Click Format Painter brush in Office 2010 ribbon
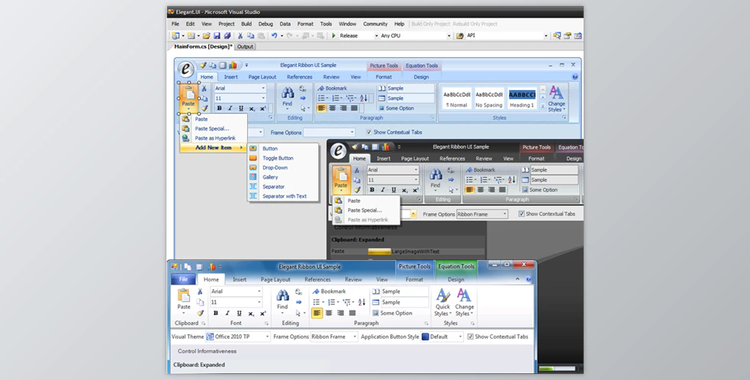The width and height of the screenshot is (750, 380). coord(200,313)
